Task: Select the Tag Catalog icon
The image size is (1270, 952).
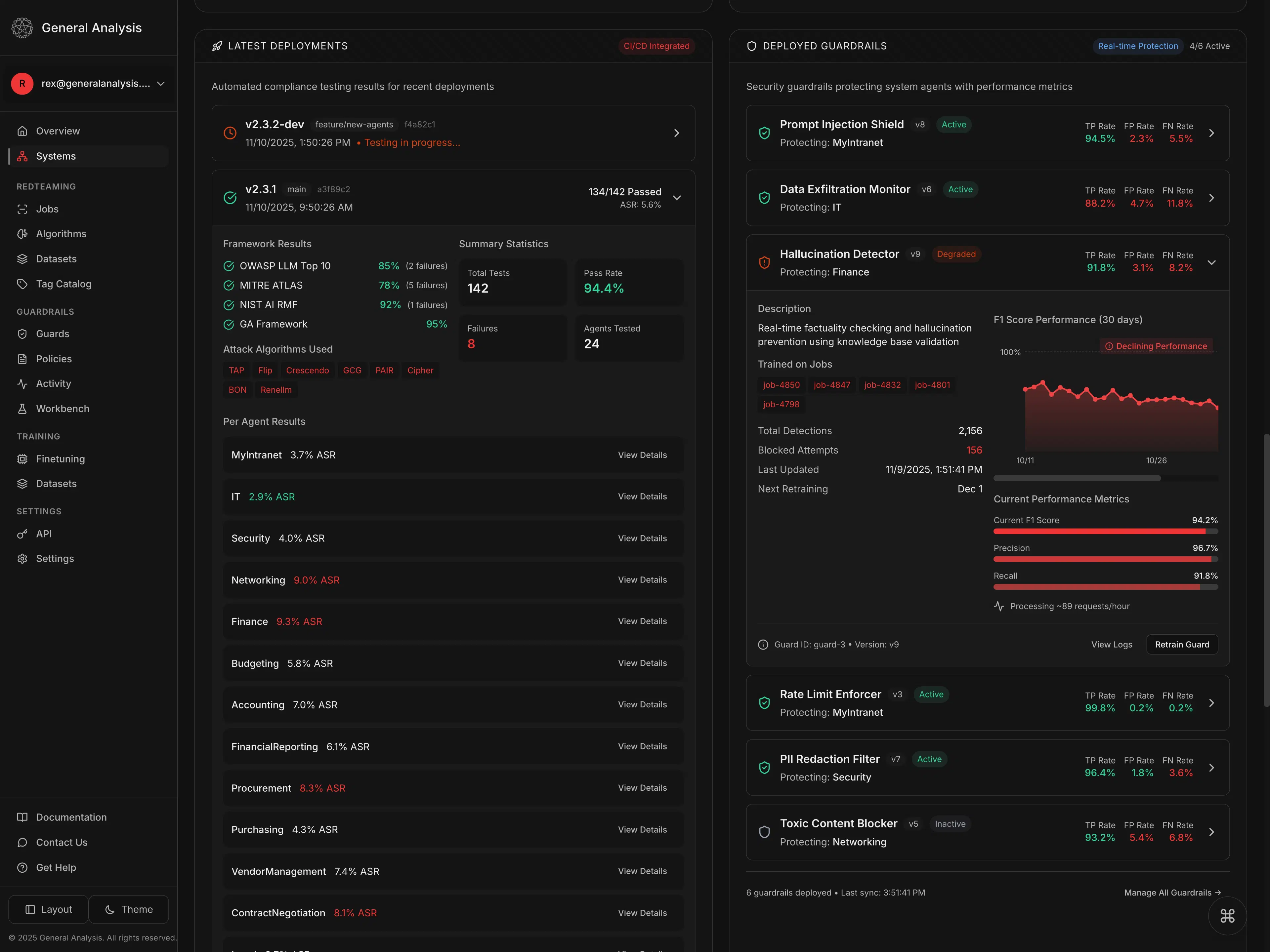Action: [x=22, y=284]
